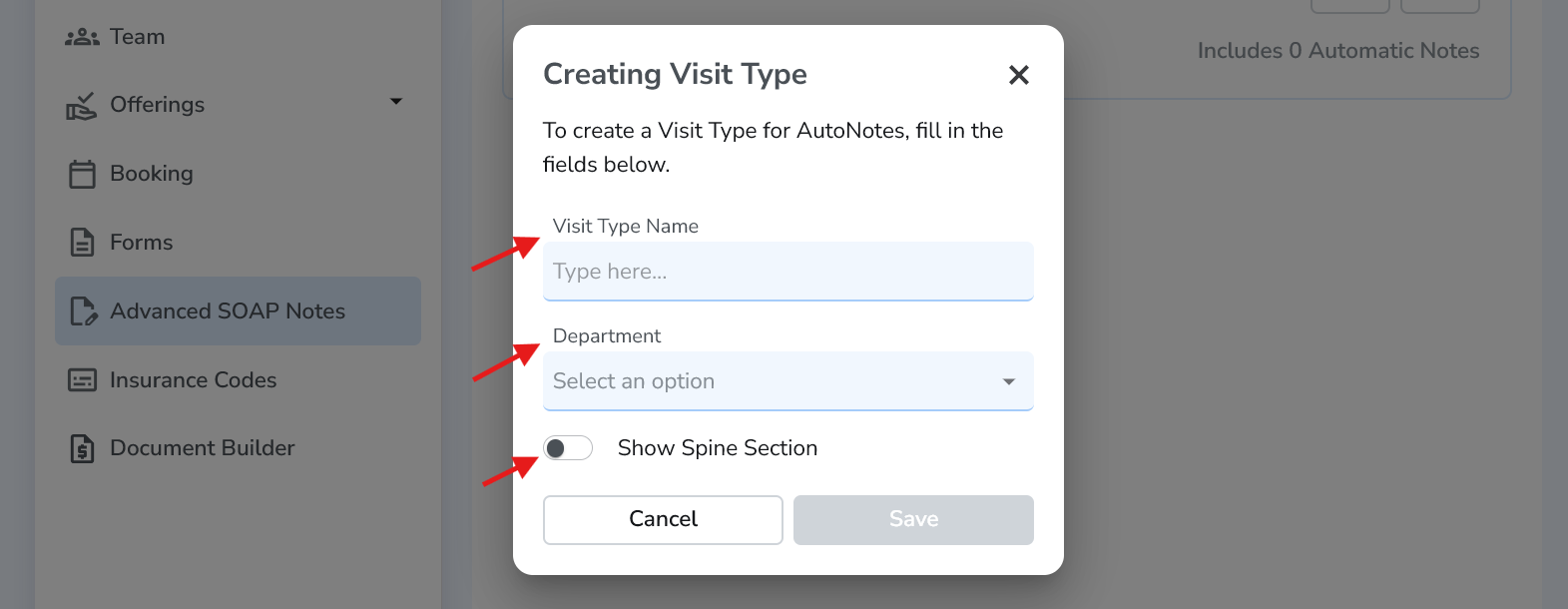Click the Includes 0 Automatic Notes label
The height and width of the screenshot is (609, 1568).
coord(1338,50)
